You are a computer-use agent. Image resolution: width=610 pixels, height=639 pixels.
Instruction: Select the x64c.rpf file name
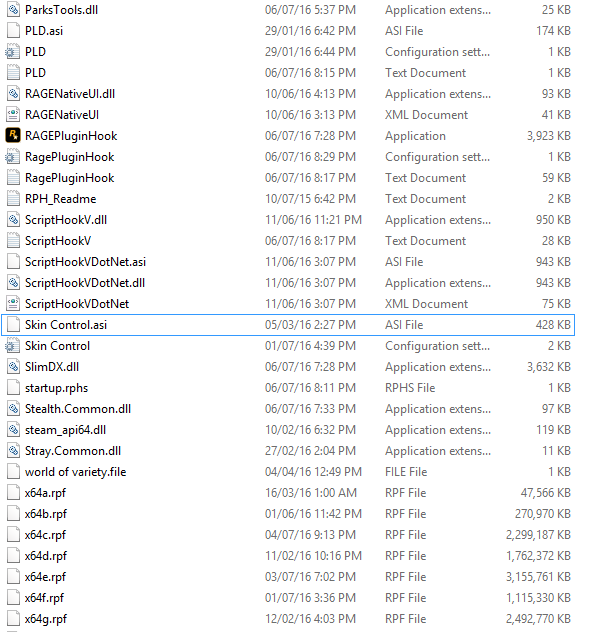point(45,535)
